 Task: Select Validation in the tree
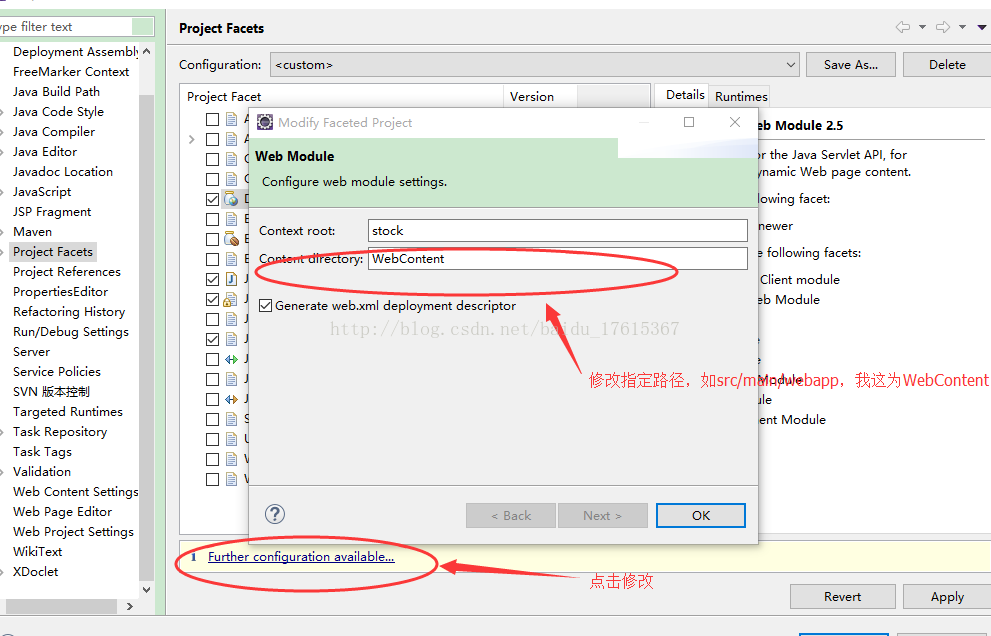pos(42,472)
